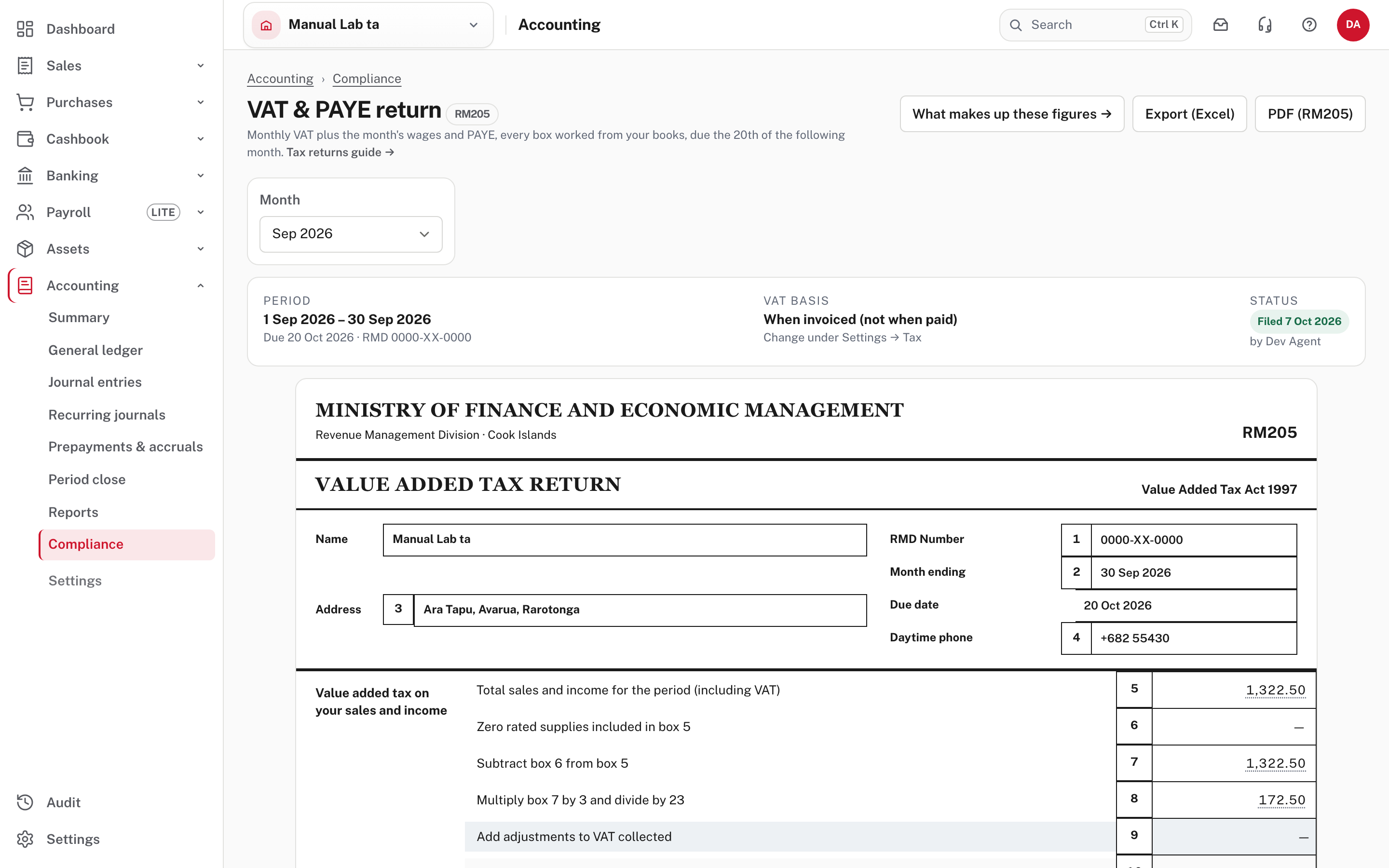
Task: Open Recurring journals
Action: point(107,415)
